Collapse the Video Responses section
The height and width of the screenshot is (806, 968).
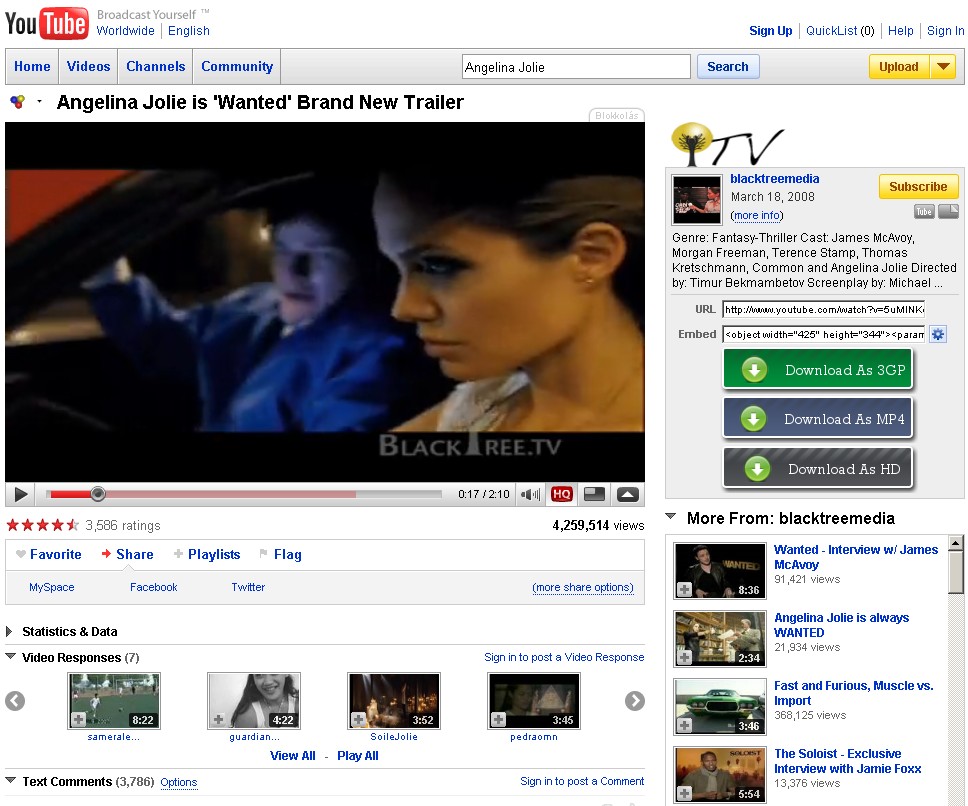(10, 658)
